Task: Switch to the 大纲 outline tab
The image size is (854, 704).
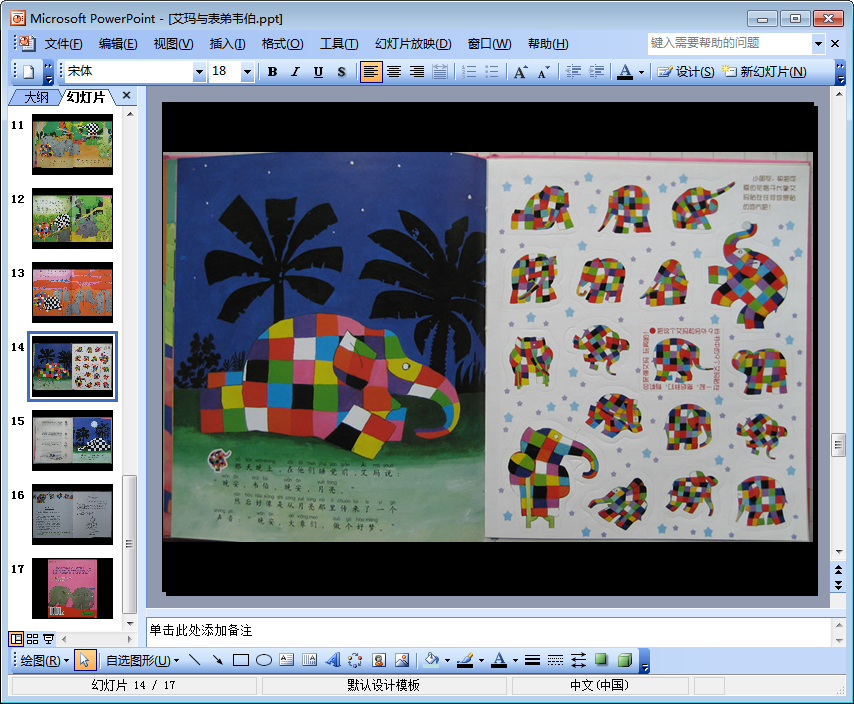Action: [36, 97]
